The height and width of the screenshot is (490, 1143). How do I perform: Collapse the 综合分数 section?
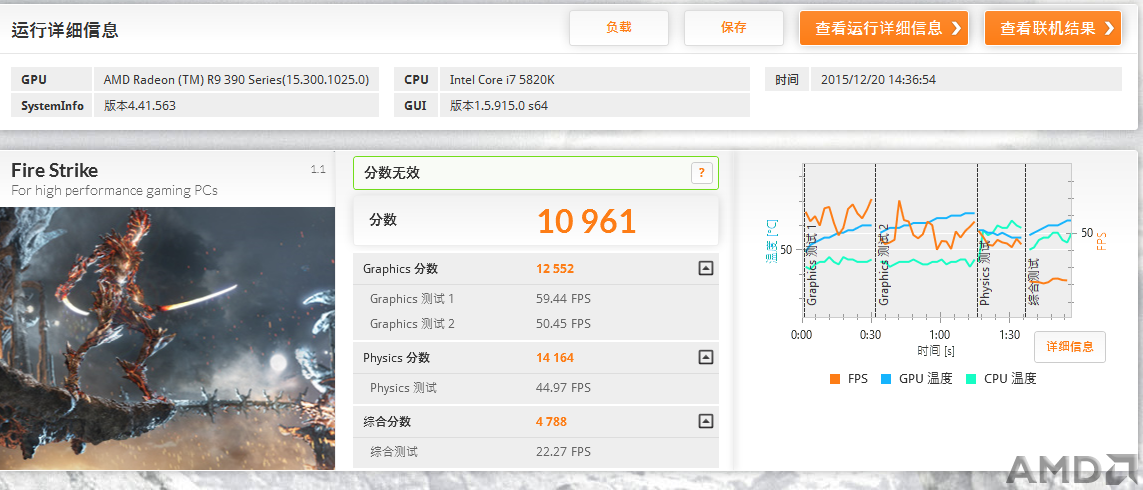(705, 421)
